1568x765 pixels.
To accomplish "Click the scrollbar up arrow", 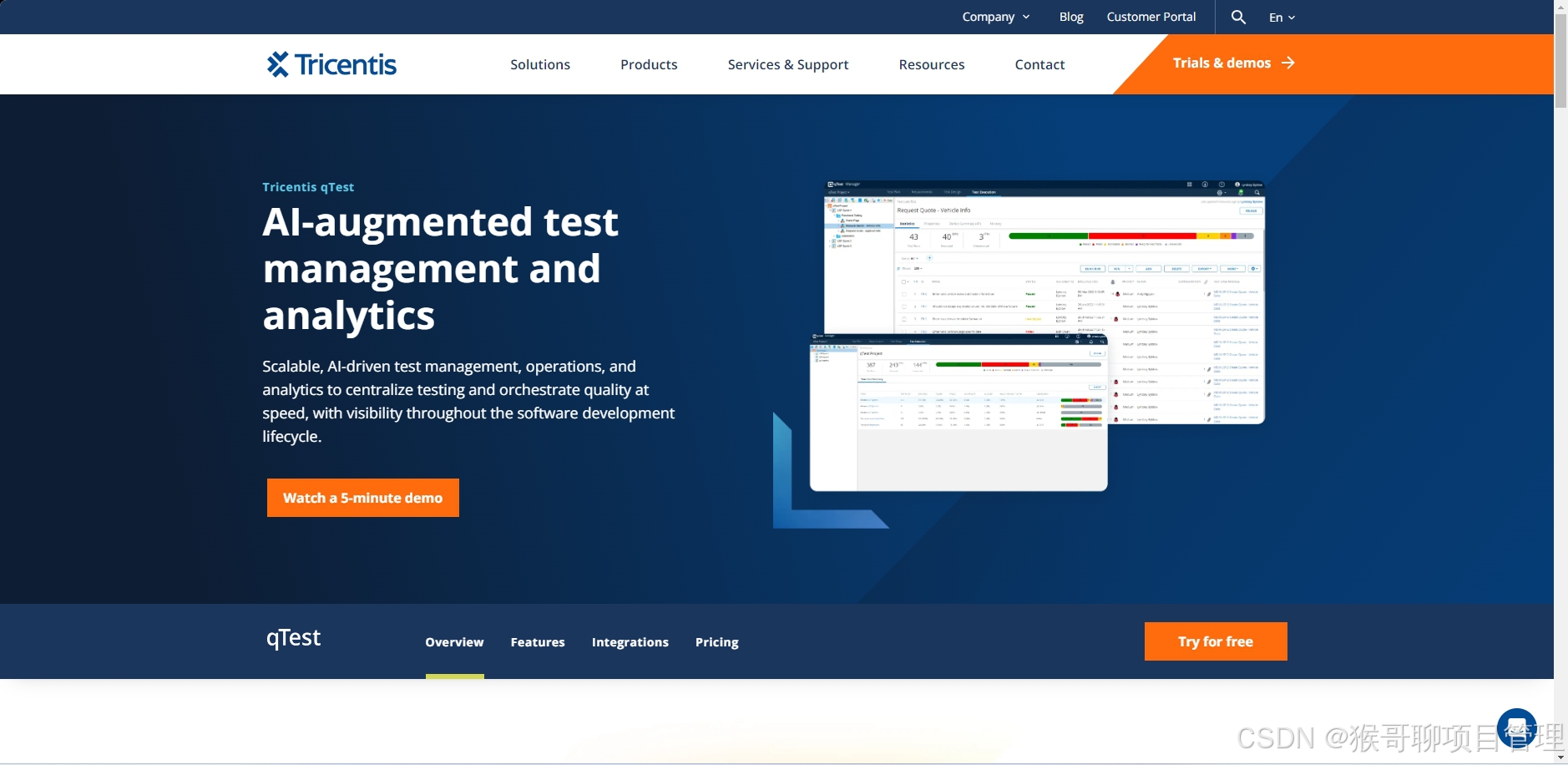I will (1560, 6).
